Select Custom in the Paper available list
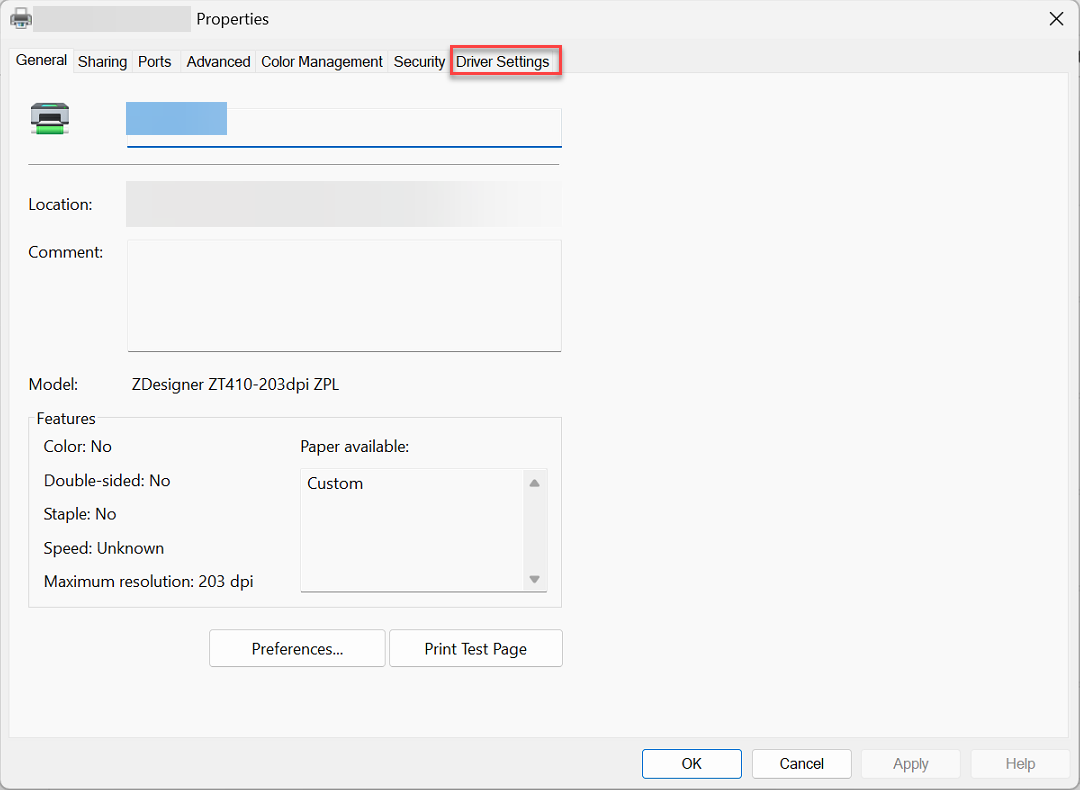 tap(335, 483)
